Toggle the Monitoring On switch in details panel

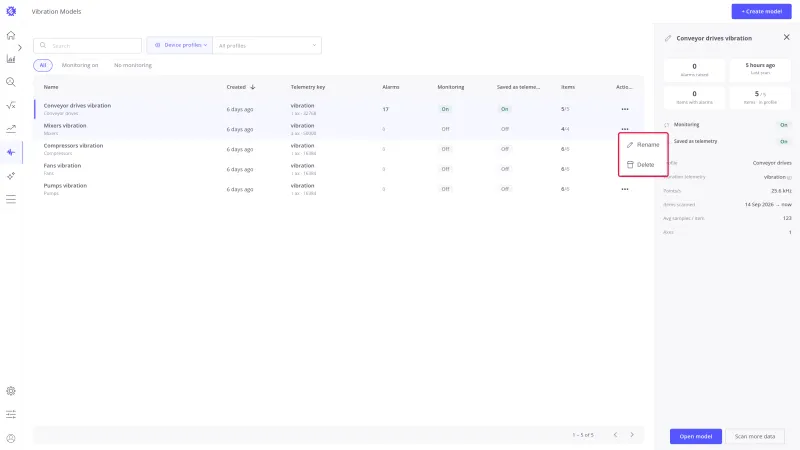pyautogui.click(x=784, y=125)
